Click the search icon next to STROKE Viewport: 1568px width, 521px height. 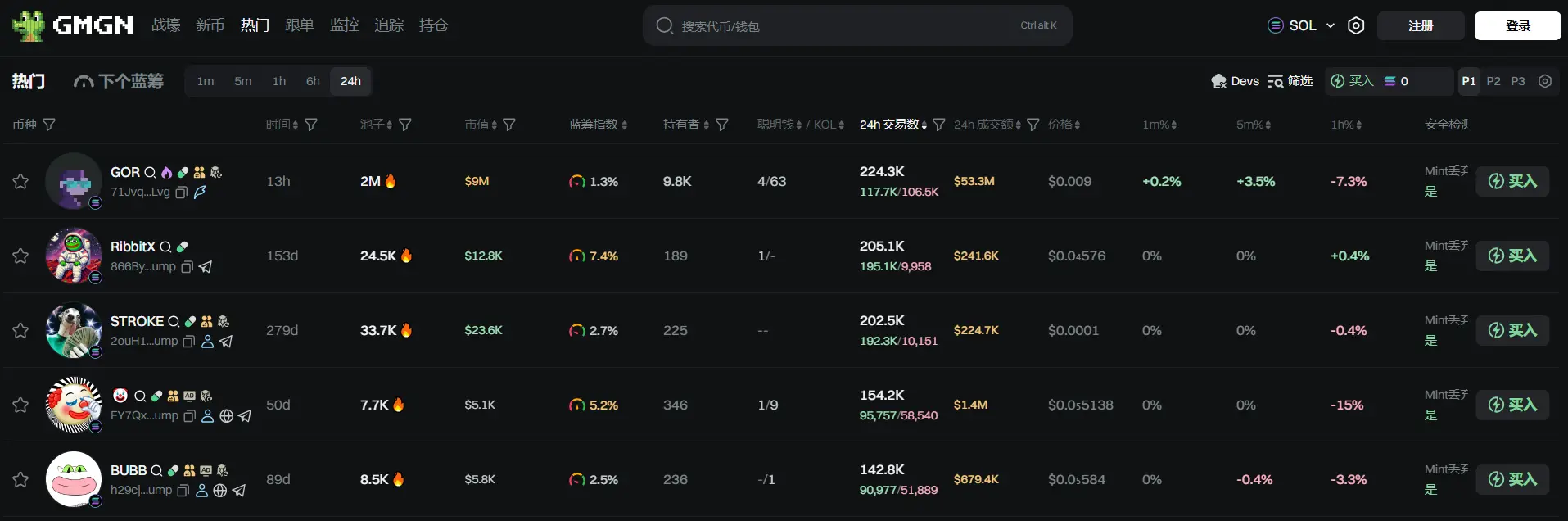click(x=174, y=322)
